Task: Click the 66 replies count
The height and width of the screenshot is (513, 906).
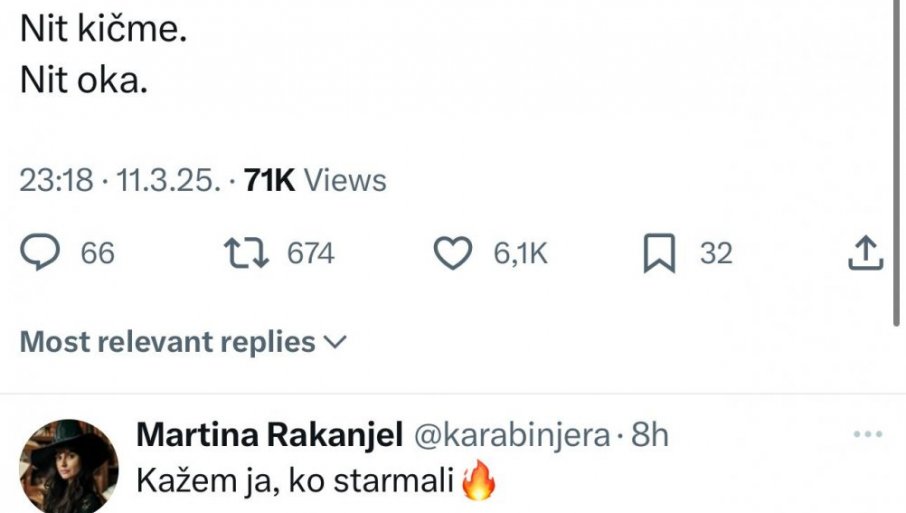Action: tap(98, 254)
